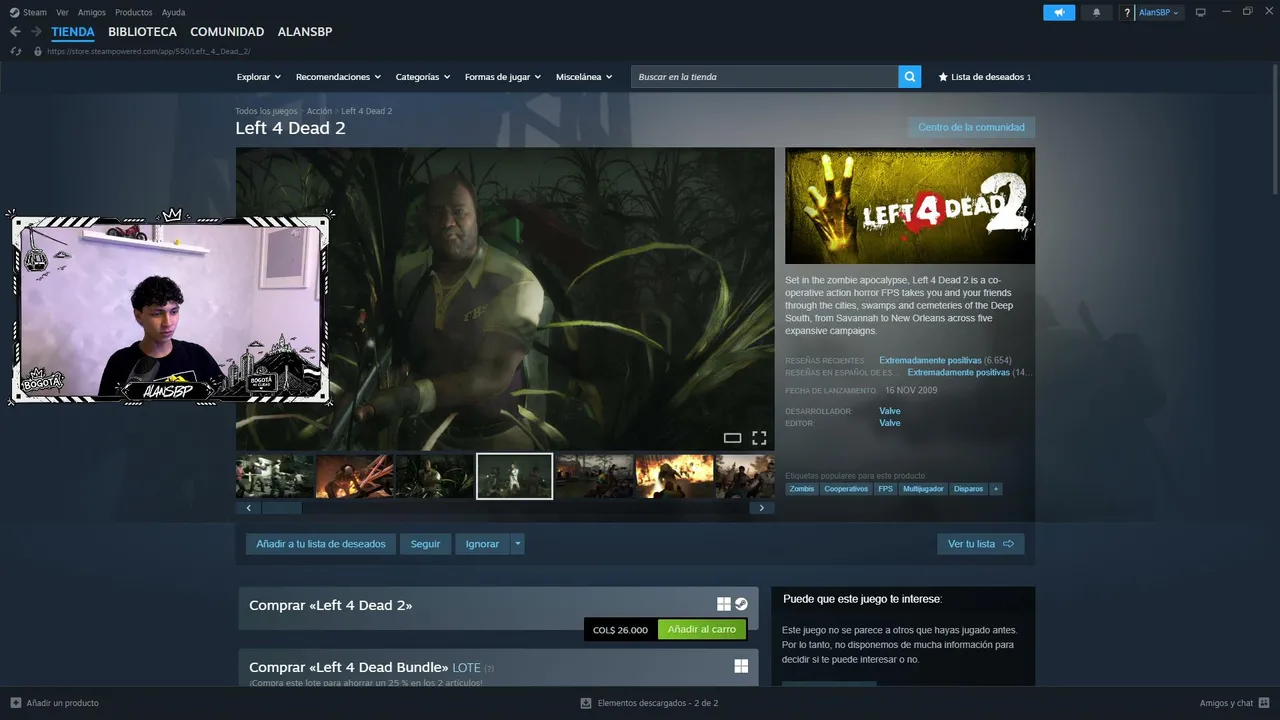Open the Ver menu
1280x720 pixels.
(63, 13)
